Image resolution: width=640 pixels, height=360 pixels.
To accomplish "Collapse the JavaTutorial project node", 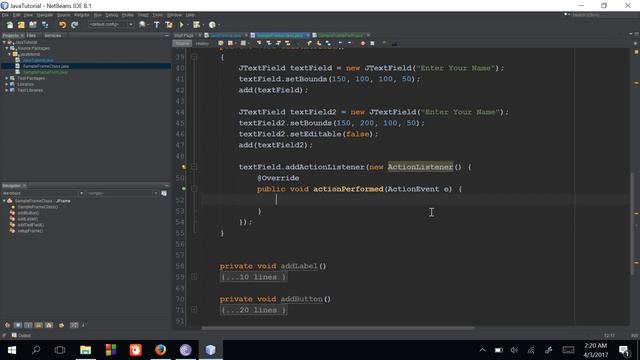I will [4, 42].
